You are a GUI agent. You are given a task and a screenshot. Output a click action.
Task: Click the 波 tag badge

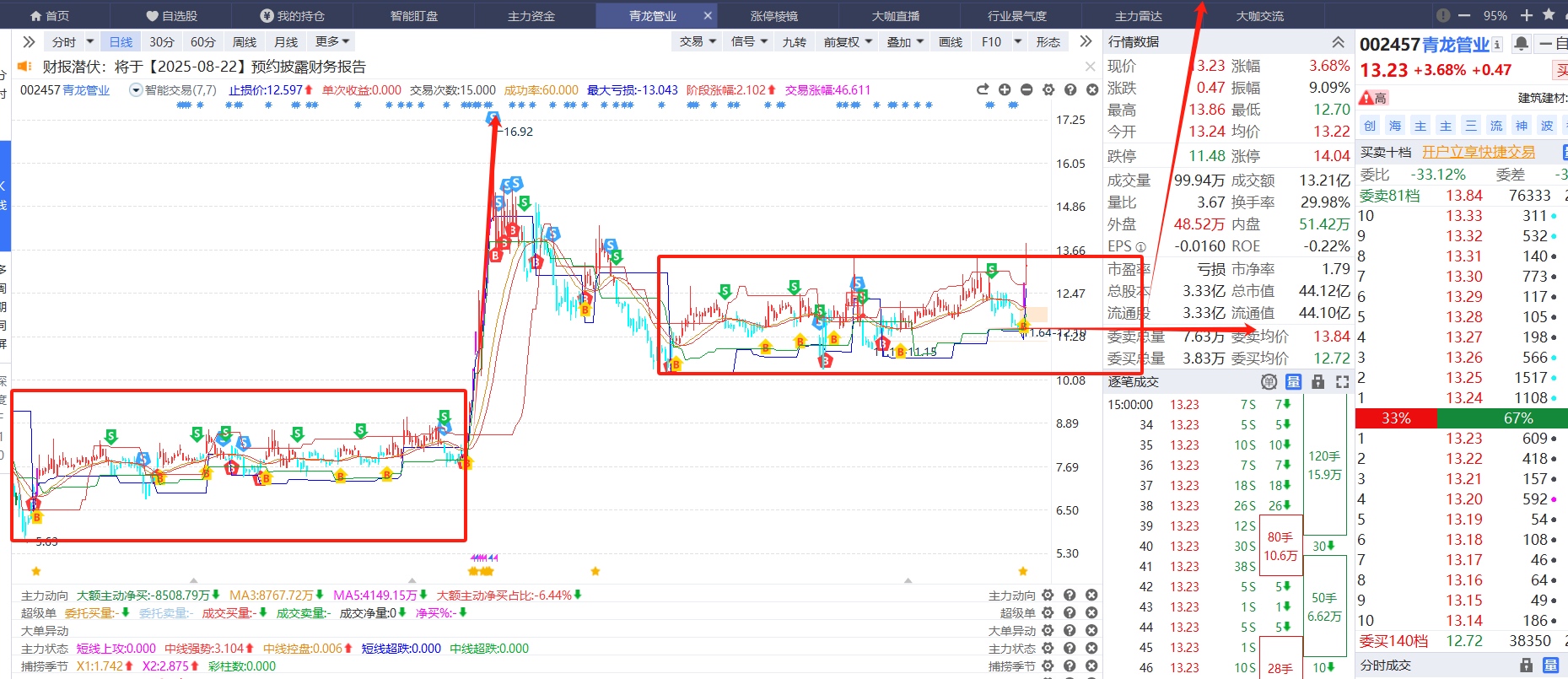click(1547, 126)
